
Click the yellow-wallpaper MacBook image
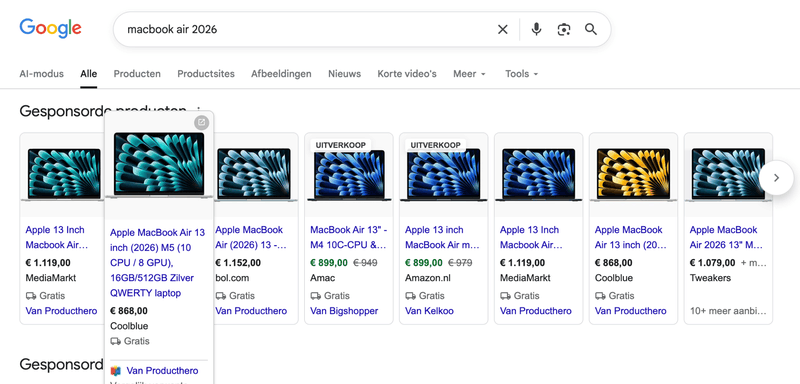point(634,176)
